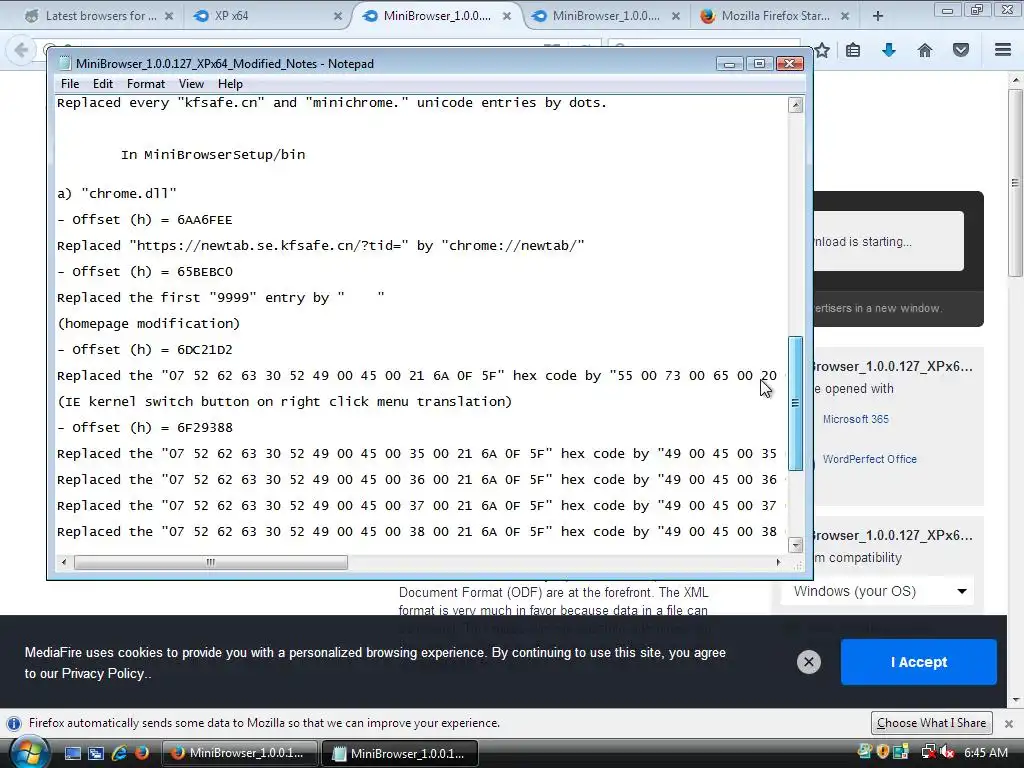Screen dimensions: 1024x768
Task: Open the Windows Start menu orb
Action: click(x=28, y=752)
